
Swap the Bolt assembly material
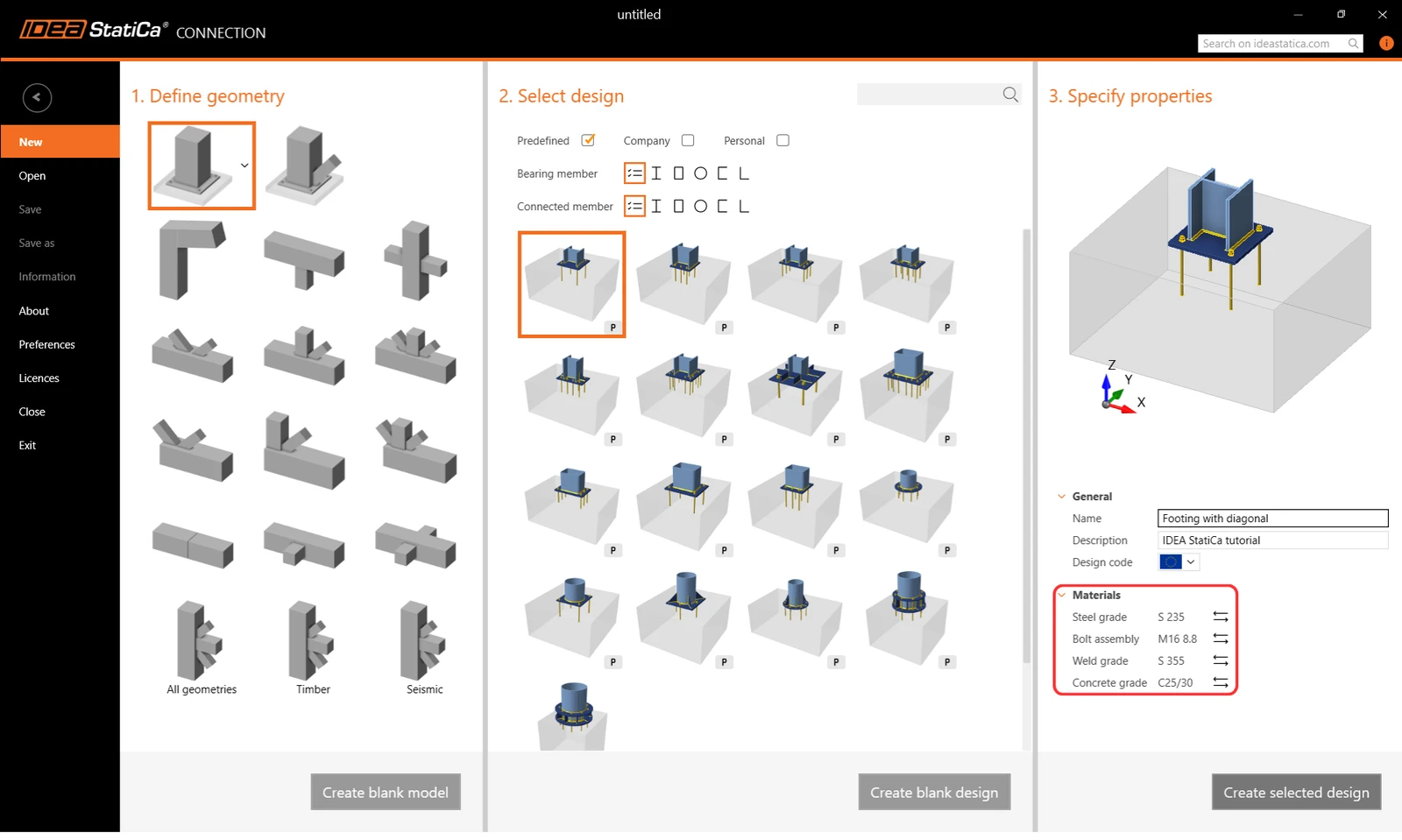(1221, 639)
